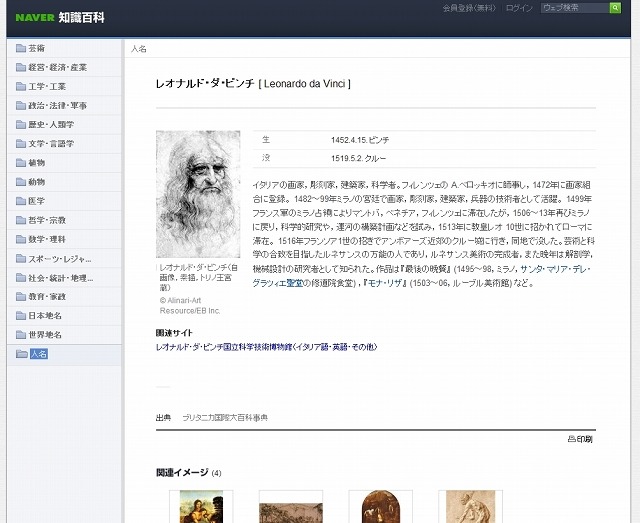Image resolution: width=640 pixels, height=523 pixels.
Task: Click the 関連サイト heading
Action: tap(174, 333)
